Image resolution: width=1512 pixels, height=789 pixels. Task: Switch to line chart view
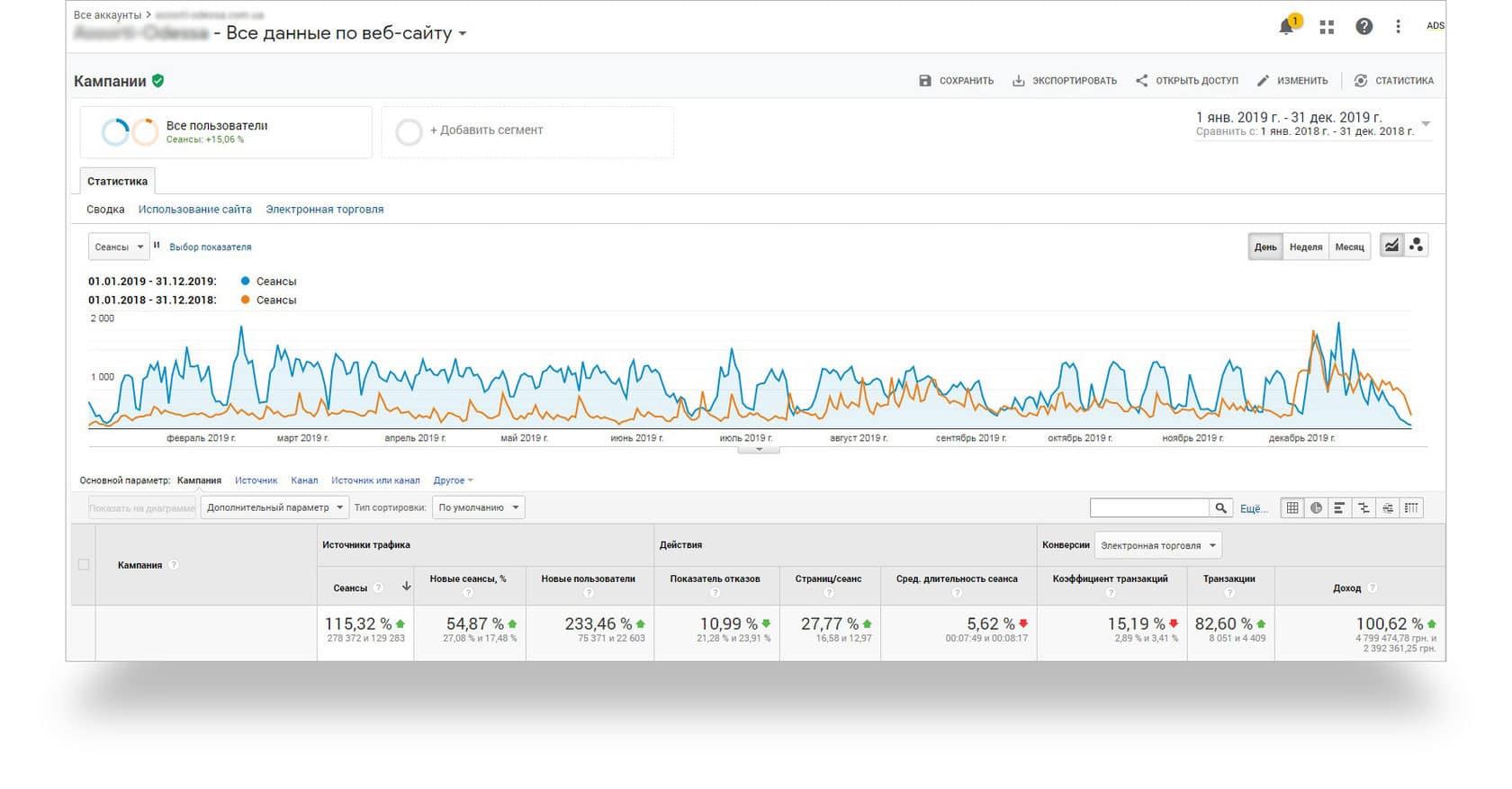click(1391, 245)
